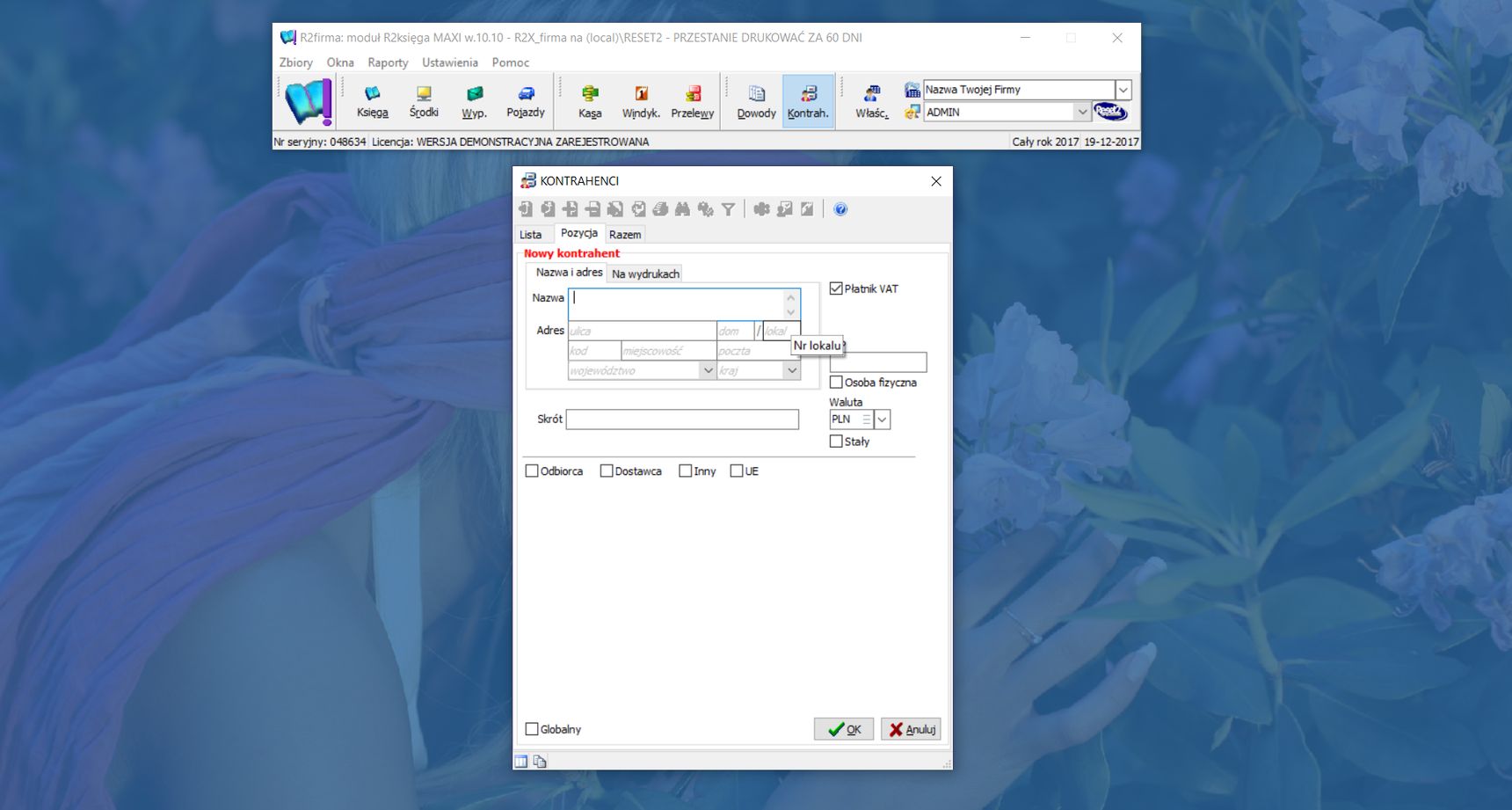
Task: Switch to the Razem tab
Action: coord(625,235)
